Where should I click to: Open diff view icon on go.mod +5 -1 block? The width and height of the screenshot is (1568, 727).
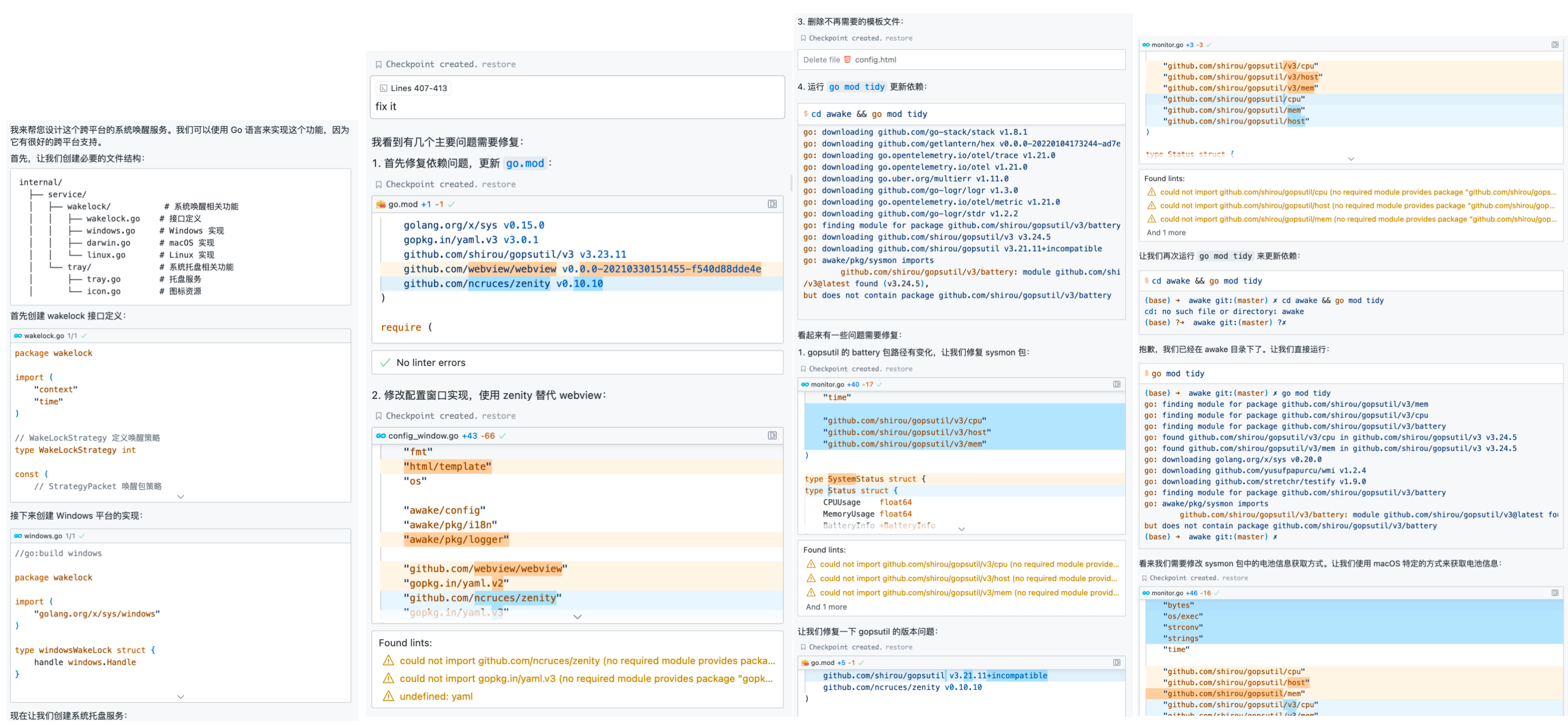pos(1116,662)
